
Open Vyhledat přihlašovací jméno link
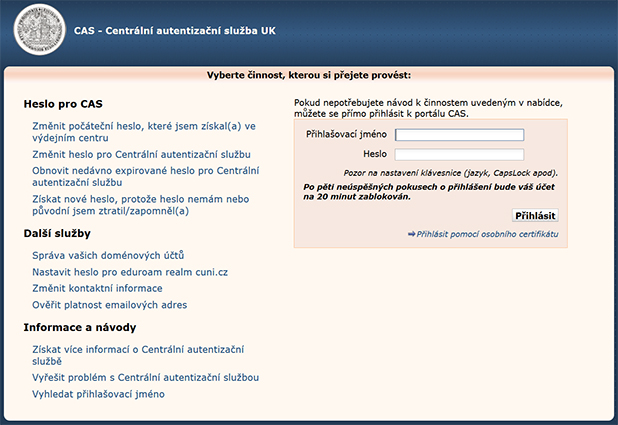[x=99, y=394]
